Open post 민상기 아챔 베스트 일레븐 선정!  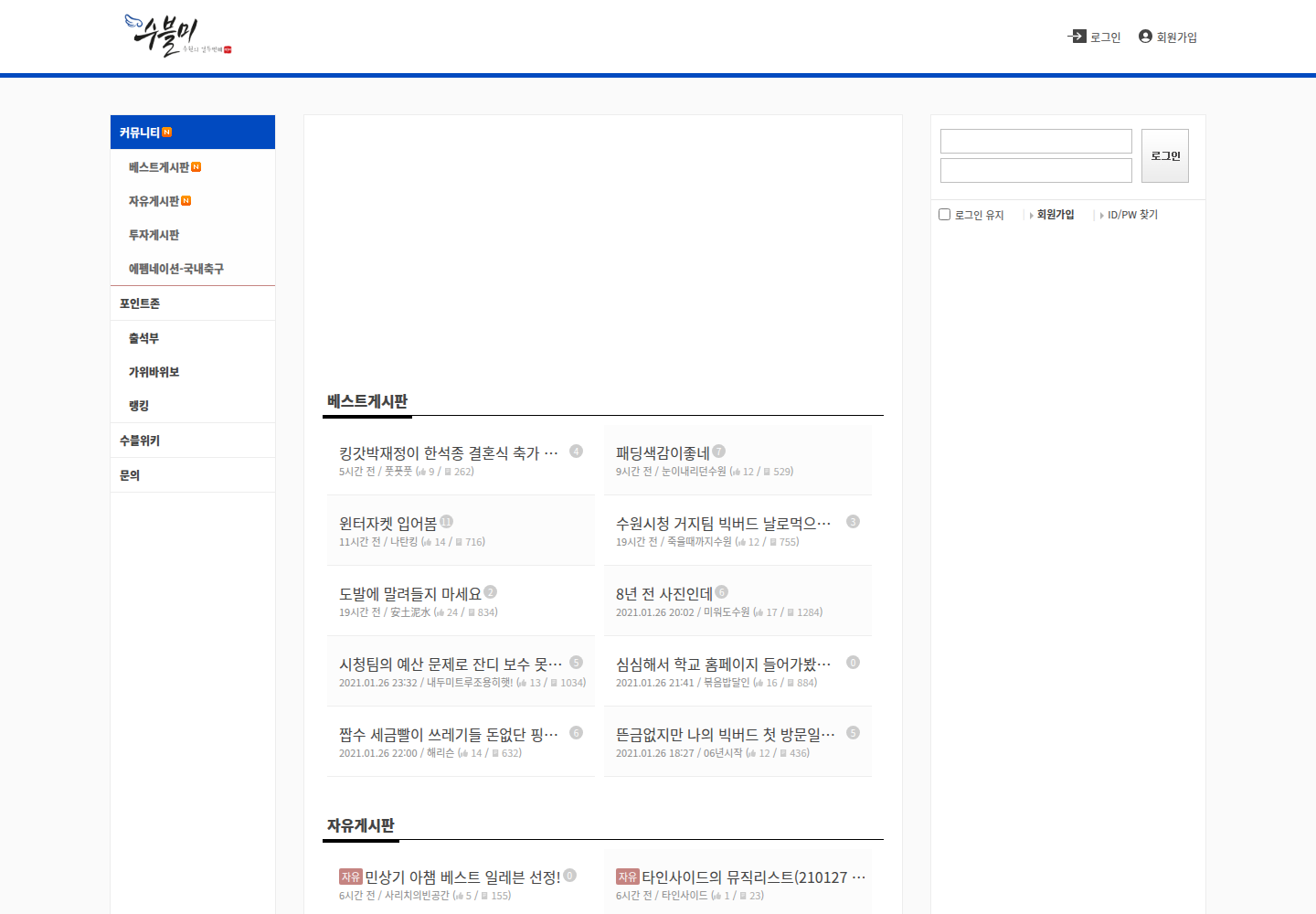point(462,877)
